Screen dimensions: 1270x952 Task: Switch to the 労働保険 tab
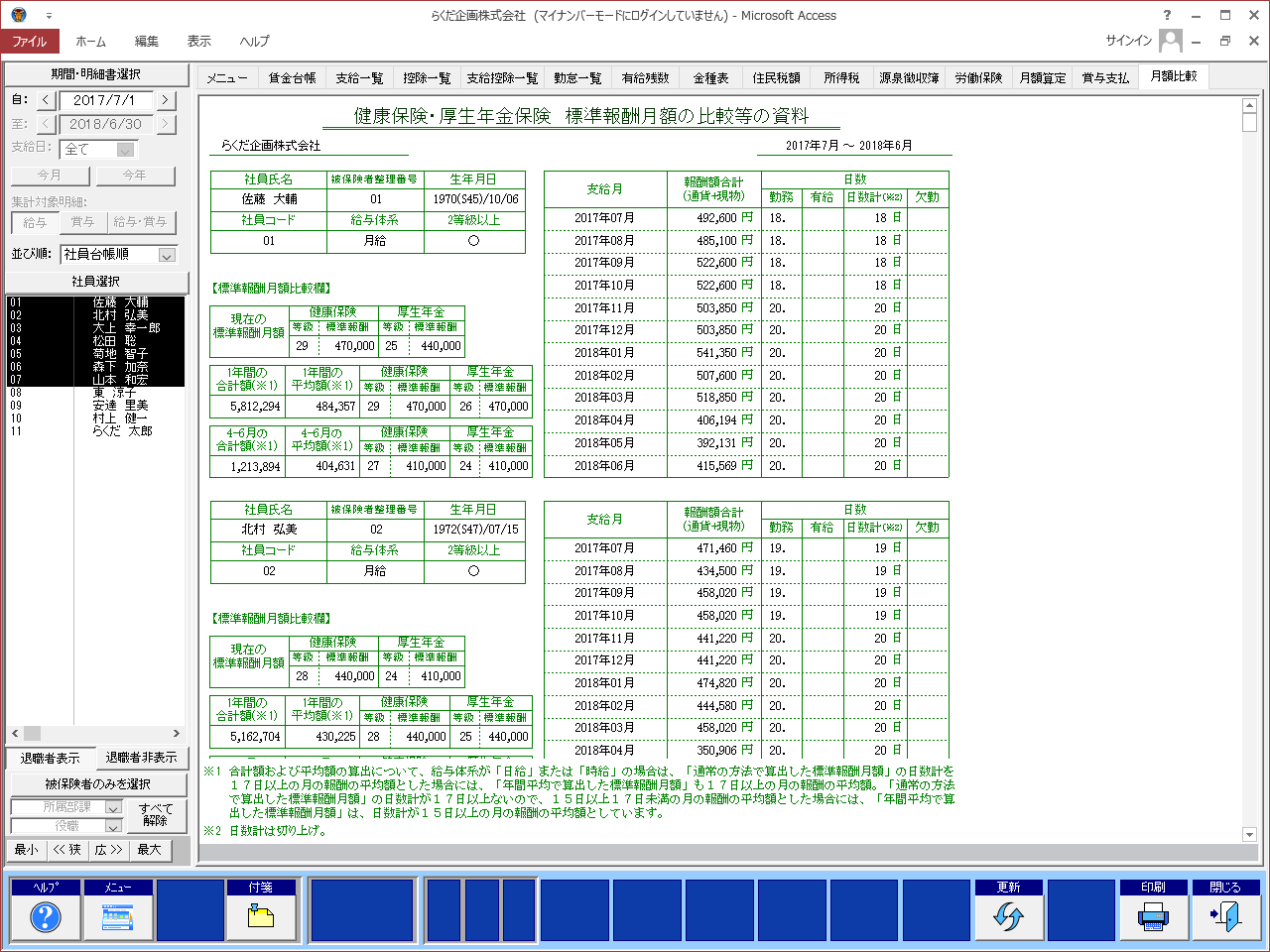(x=978, y=77)
